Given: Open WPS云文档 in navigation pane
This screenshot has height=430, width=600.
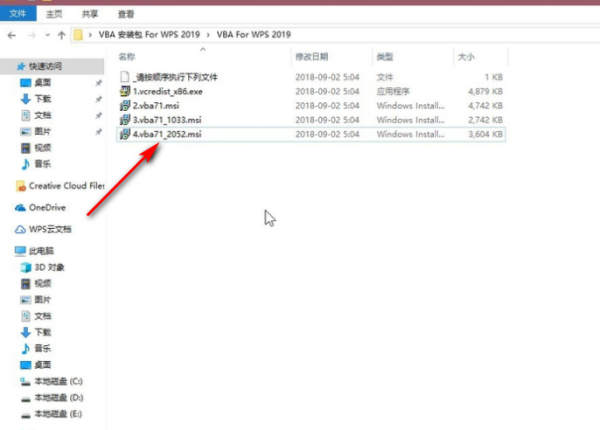Looking at the screenshot, I should click(50, 230).
